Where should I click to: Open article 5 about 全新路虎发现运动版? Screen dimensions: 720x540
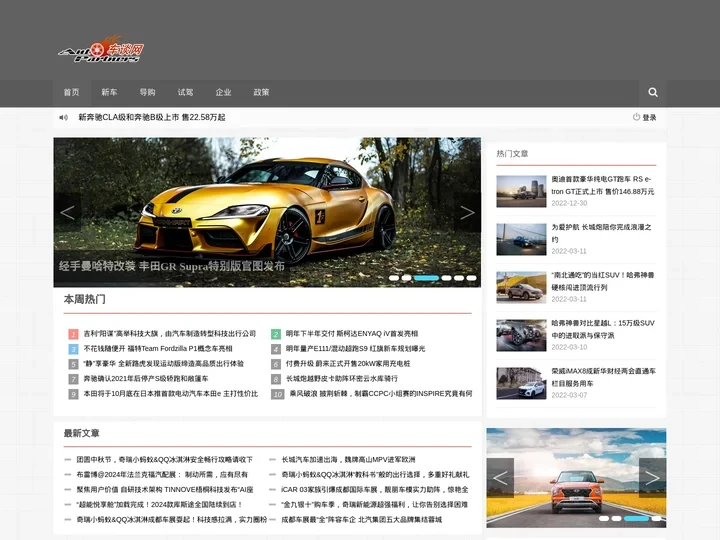coord(163,364)
